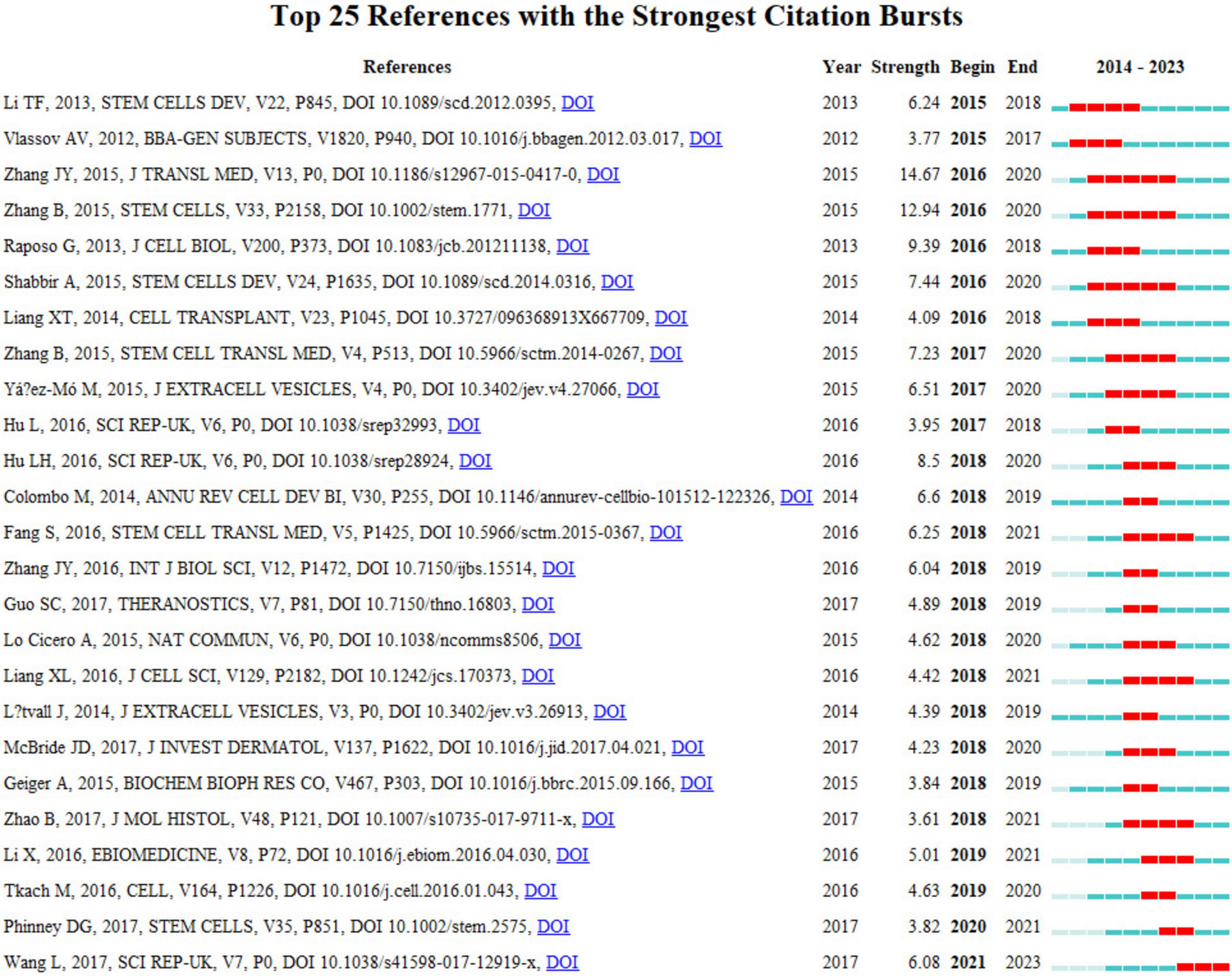The width and height of the screenshot is (1232, 976).
Task: Open DOI link for Hu L srep32993
Action: [463, 425]
